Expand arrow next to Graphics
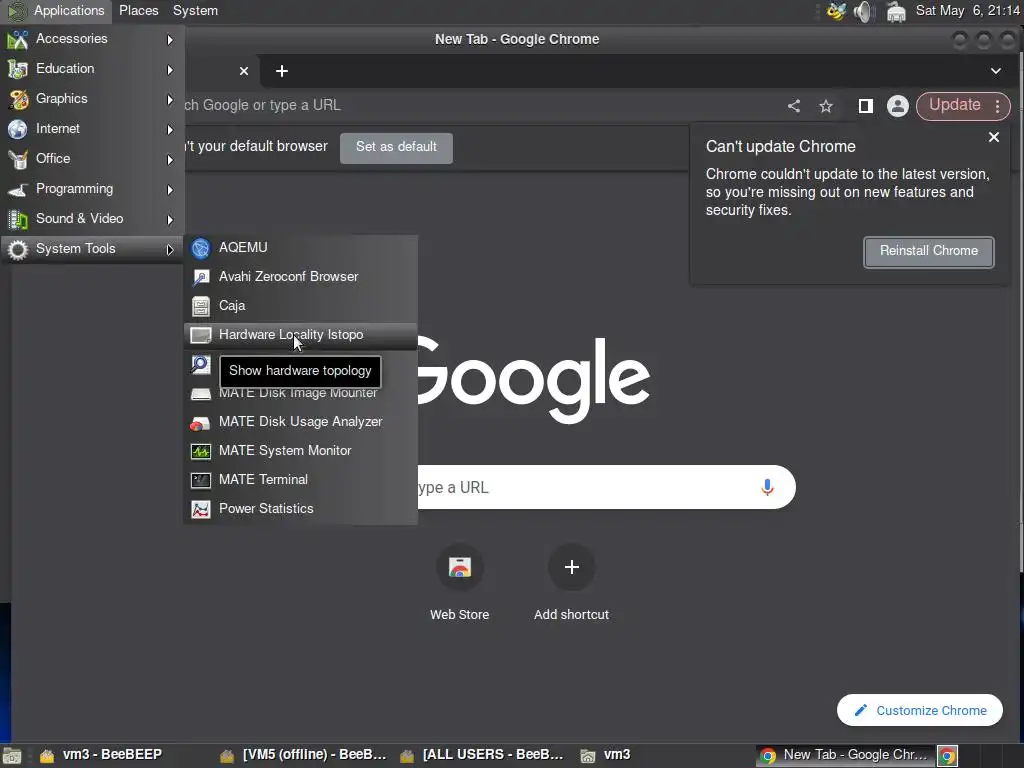The image size is (1024, 768). coord(170,99)
